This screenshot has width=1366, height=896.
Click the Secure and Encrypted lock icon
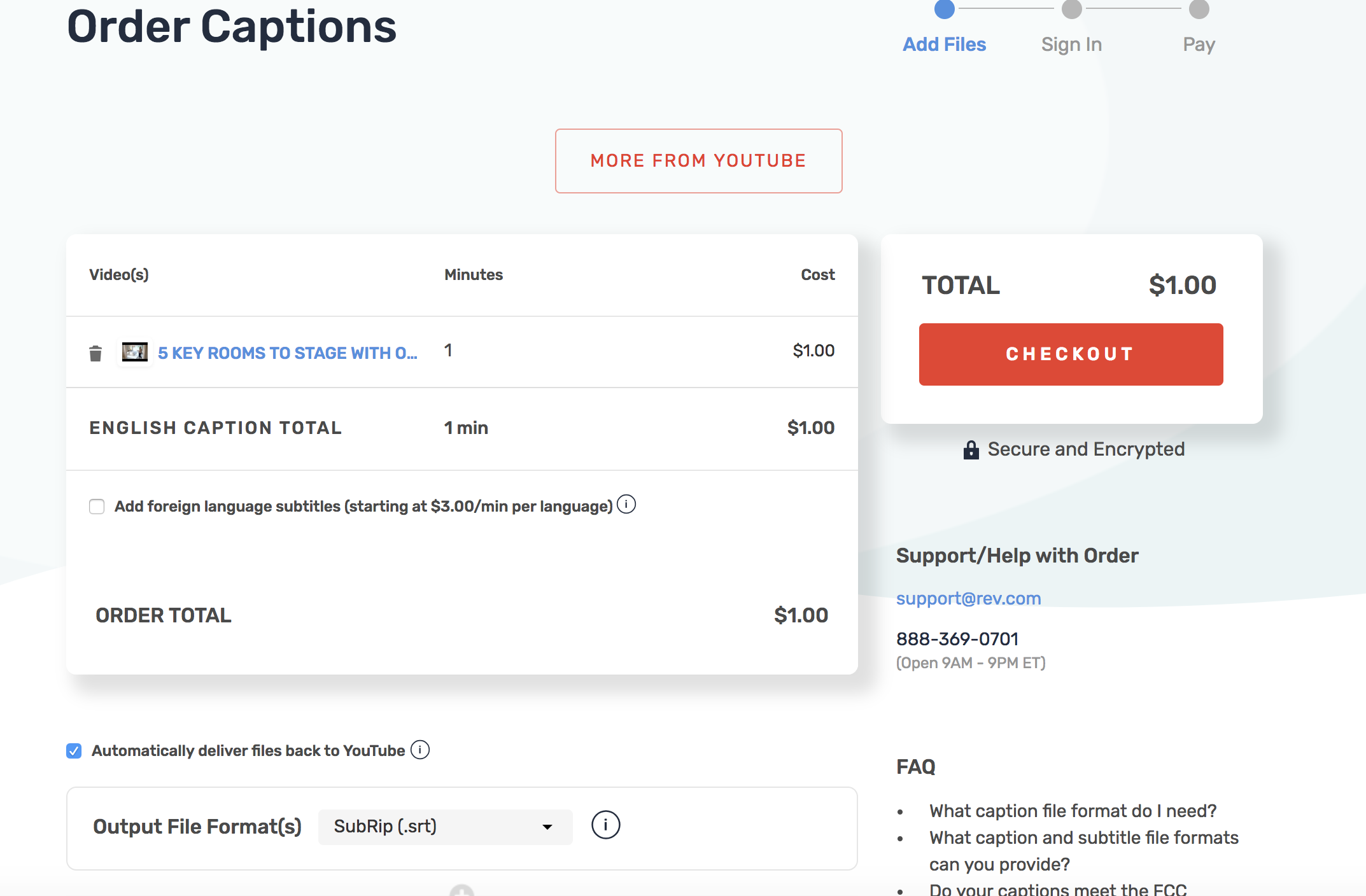tap(971, 450)
